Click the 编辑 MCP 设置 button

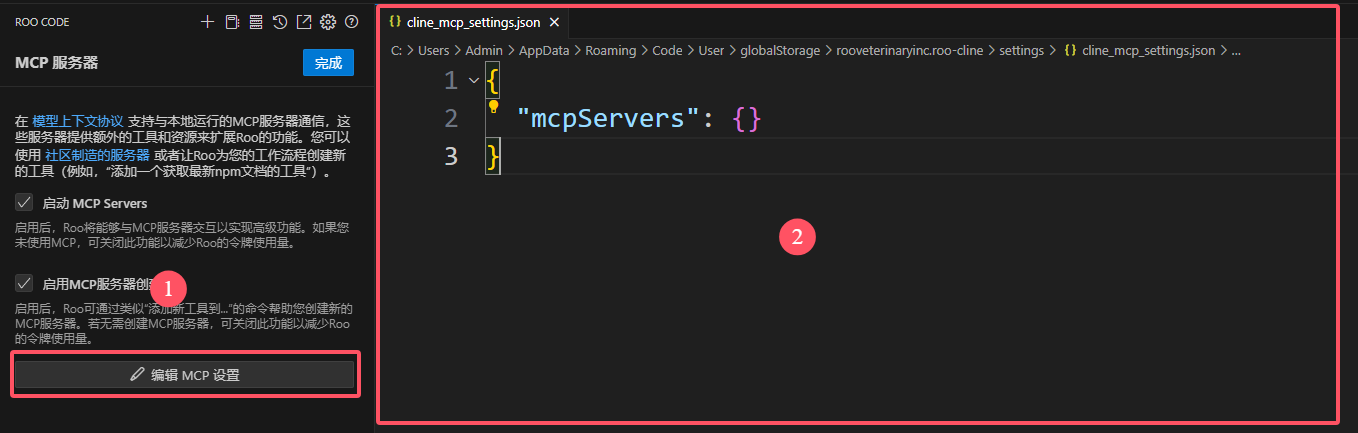[x=185, y=375]
